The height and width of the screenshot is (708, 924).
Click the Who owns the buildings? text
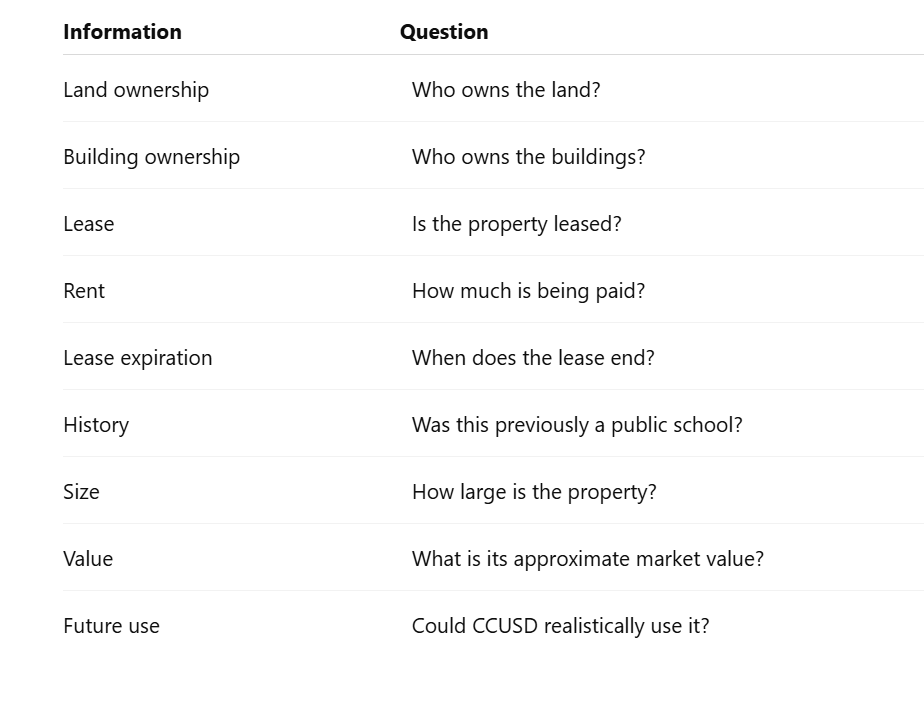point(529,157)
